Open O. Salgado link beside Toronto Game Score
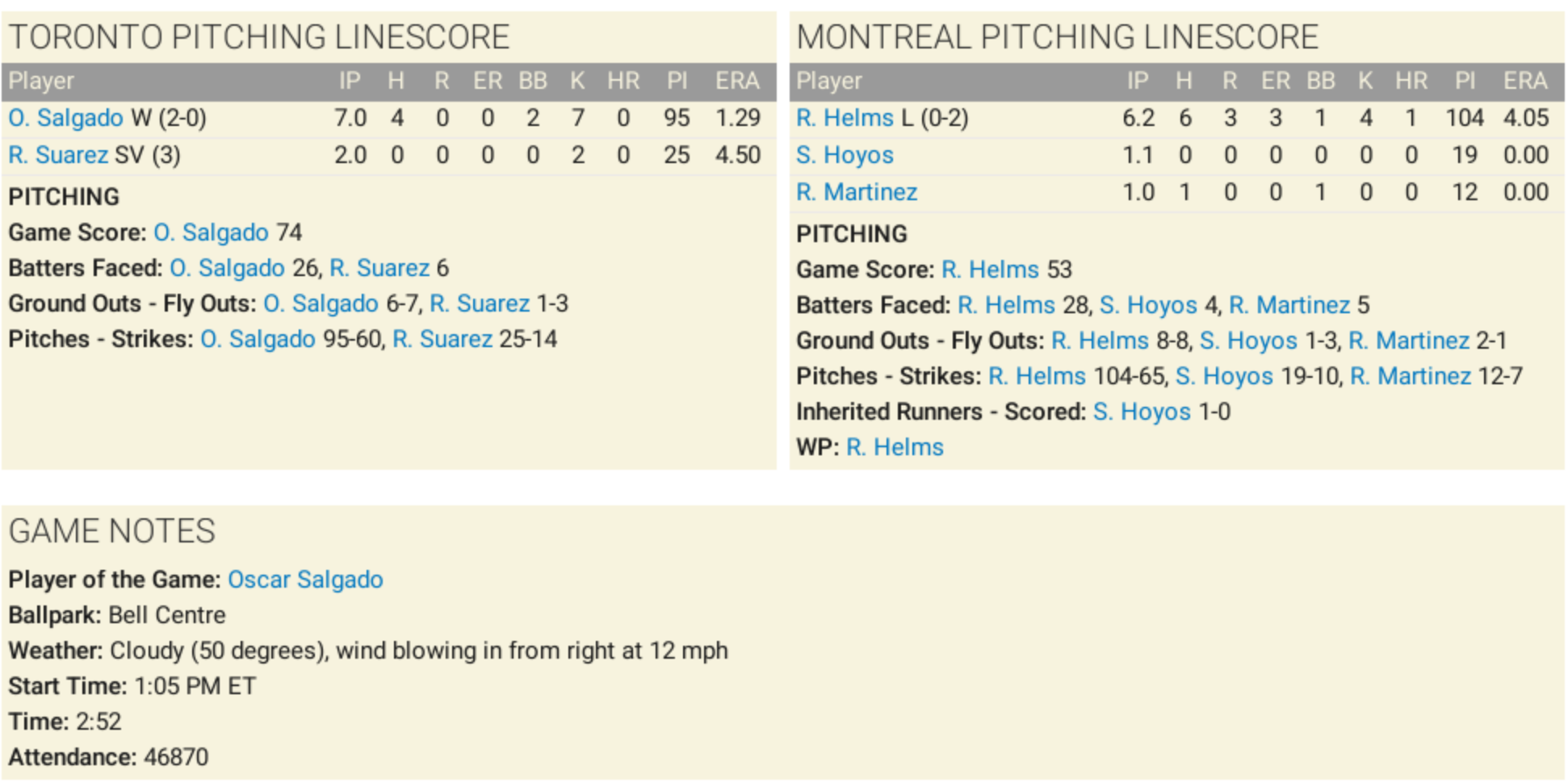 click(x=211, y=232)
